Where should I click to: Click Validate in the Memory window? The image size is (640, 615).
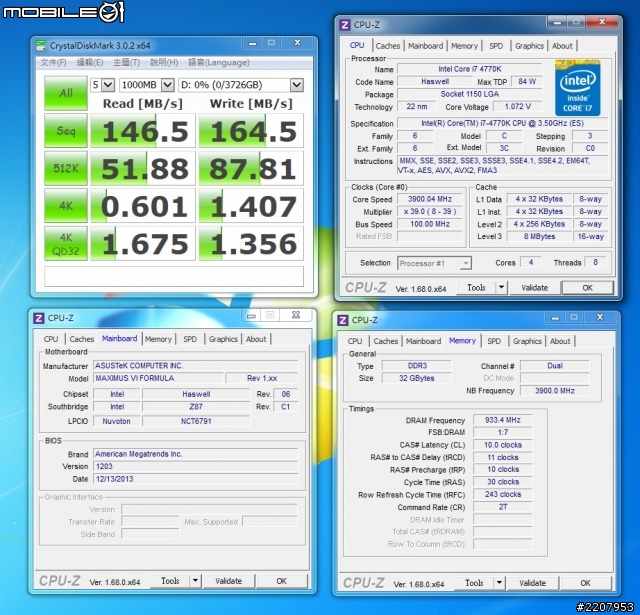(x=532, y=583)
